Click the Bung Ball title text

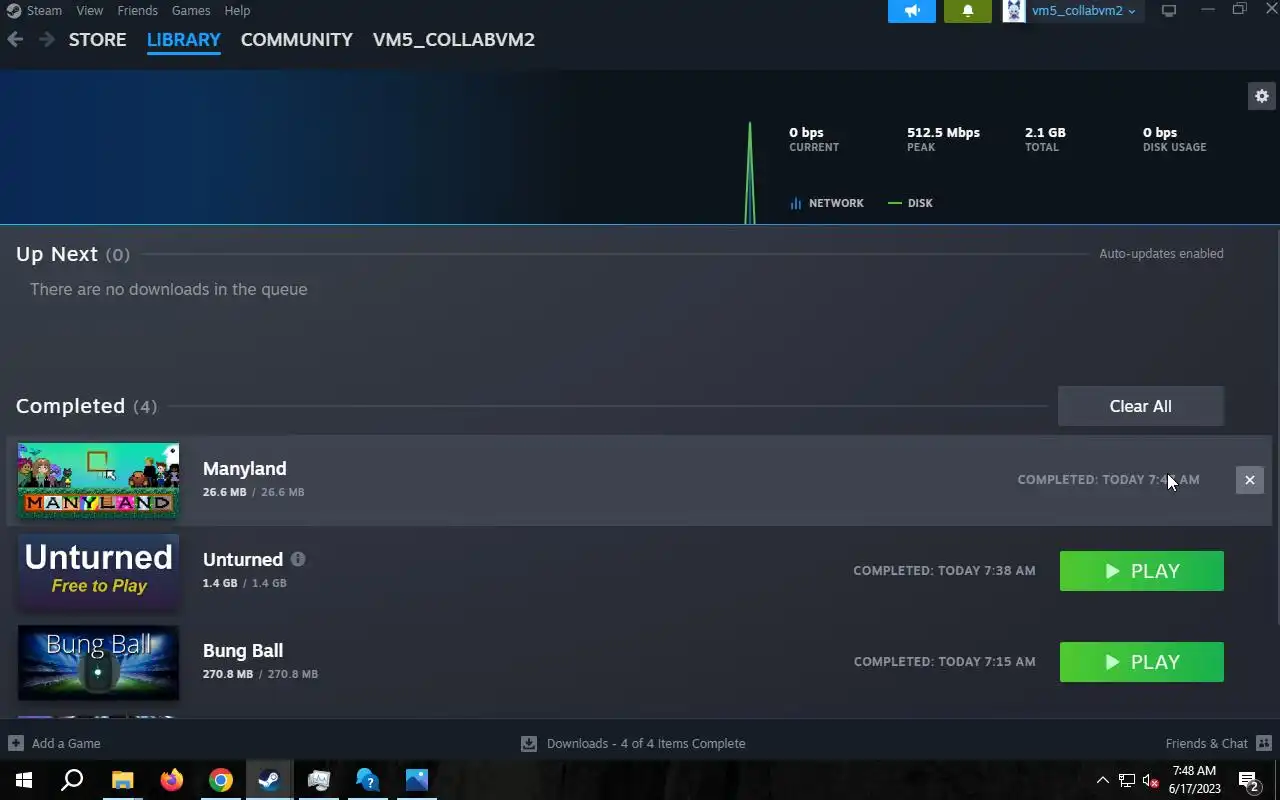tap(243, 650)
